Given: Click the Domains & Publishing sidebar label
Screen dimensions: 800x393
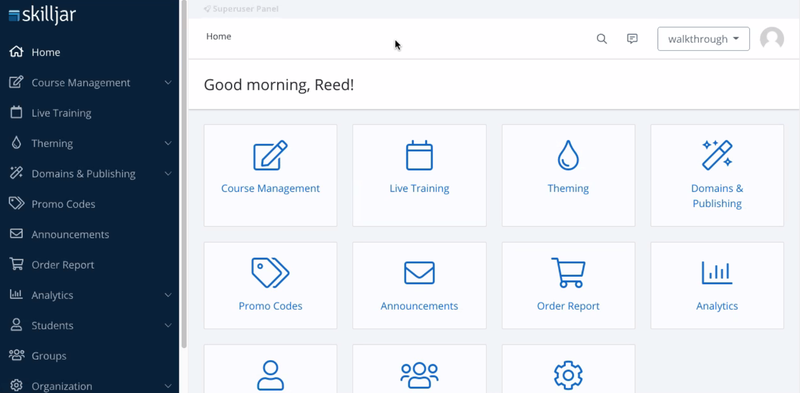Looking at the screenshot, I should tap(83, 174).
